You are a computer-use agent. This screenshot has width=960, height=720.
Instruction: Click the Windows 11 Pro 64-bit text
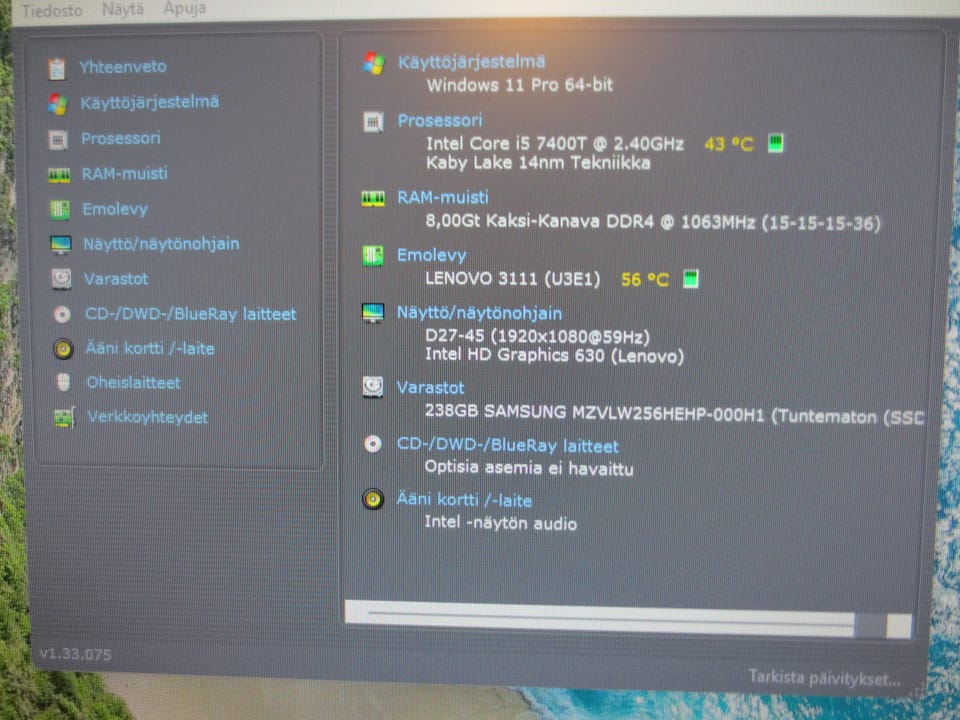point(520,84)
